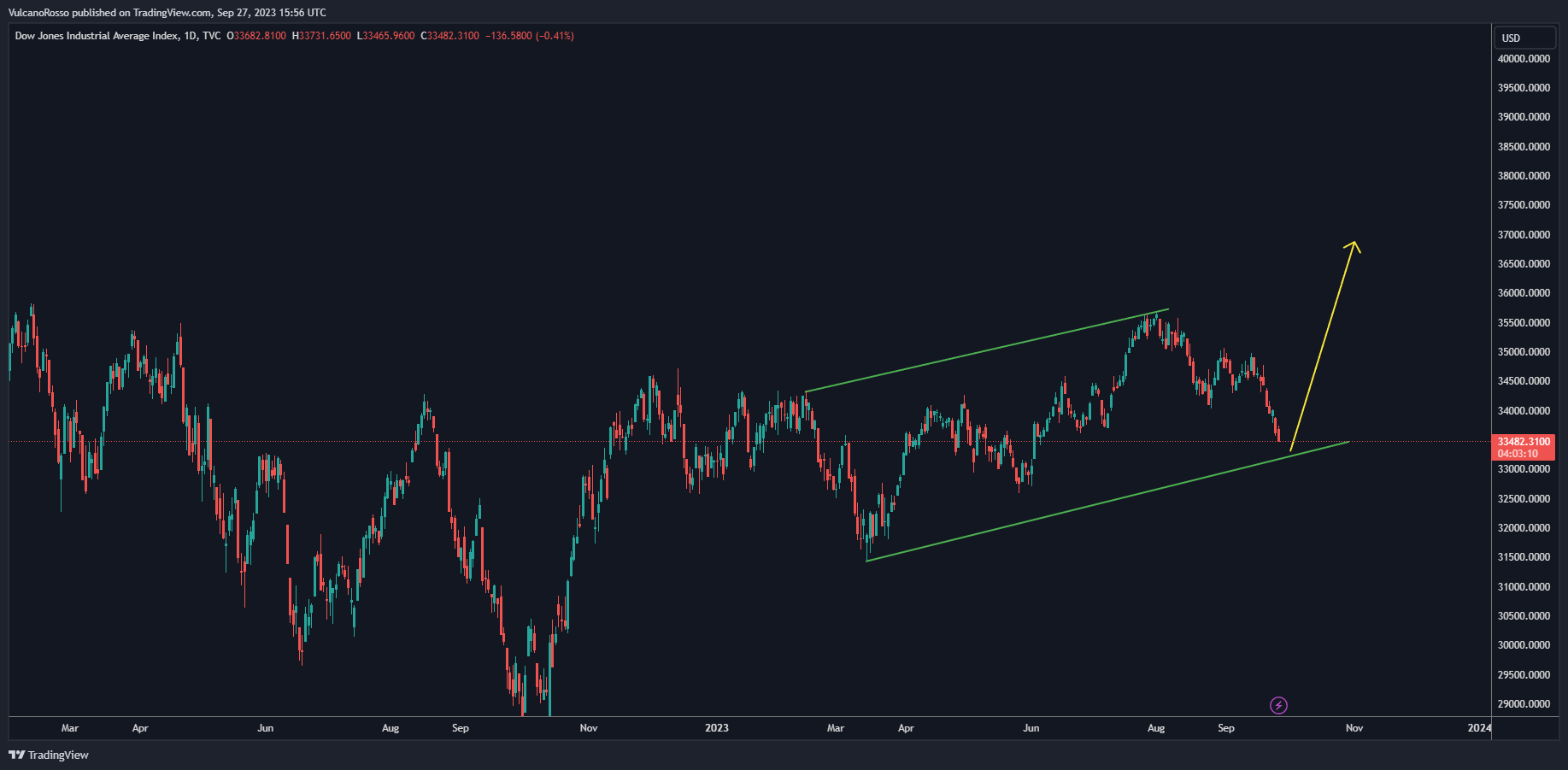This screenshot has width=1568, height=770.
Task: Click the 2024 label on the time axis
Action: [x=1479, y=728]
